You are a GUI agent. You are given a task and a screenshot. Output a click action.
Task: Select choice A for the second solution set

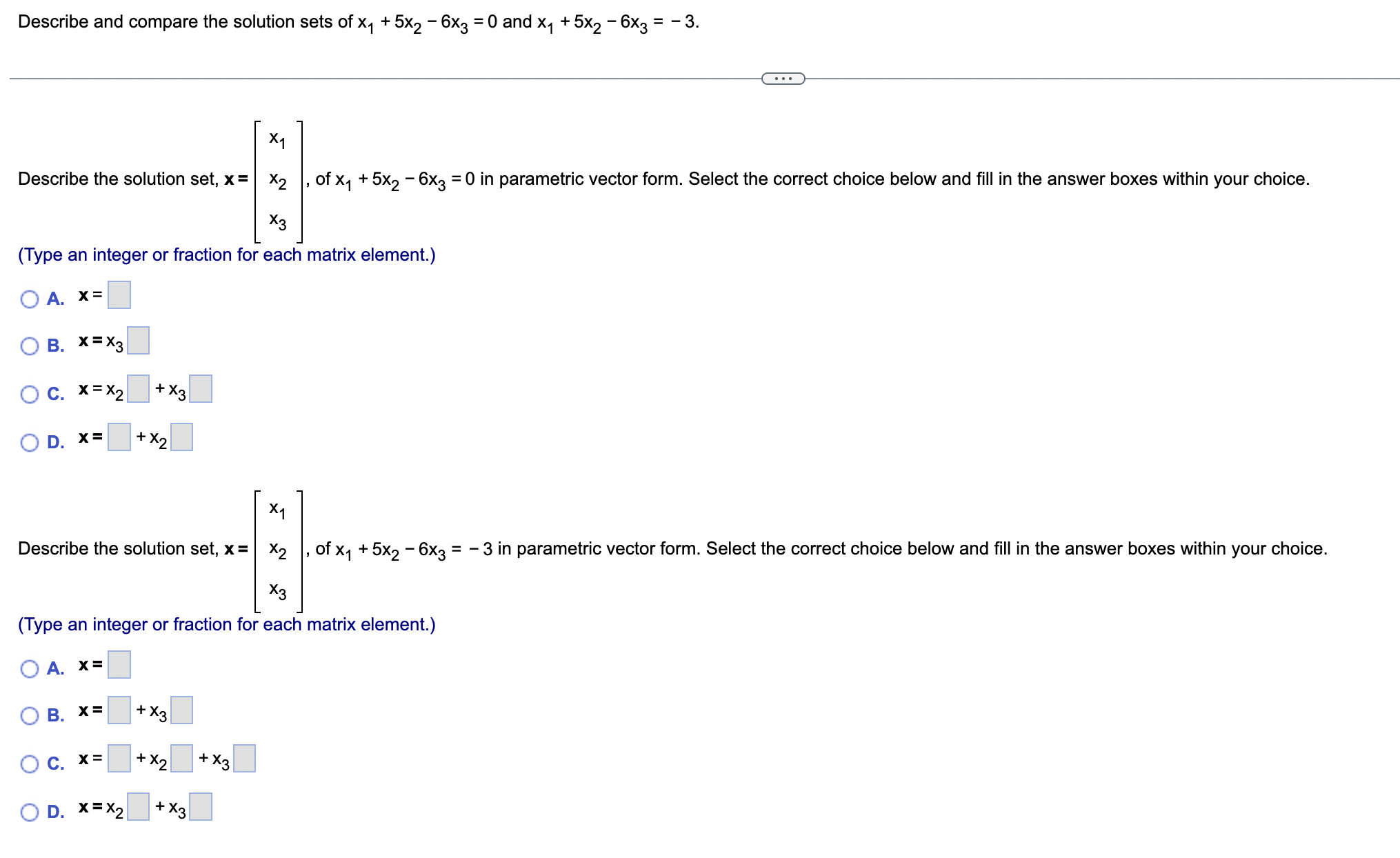point(30,668)
